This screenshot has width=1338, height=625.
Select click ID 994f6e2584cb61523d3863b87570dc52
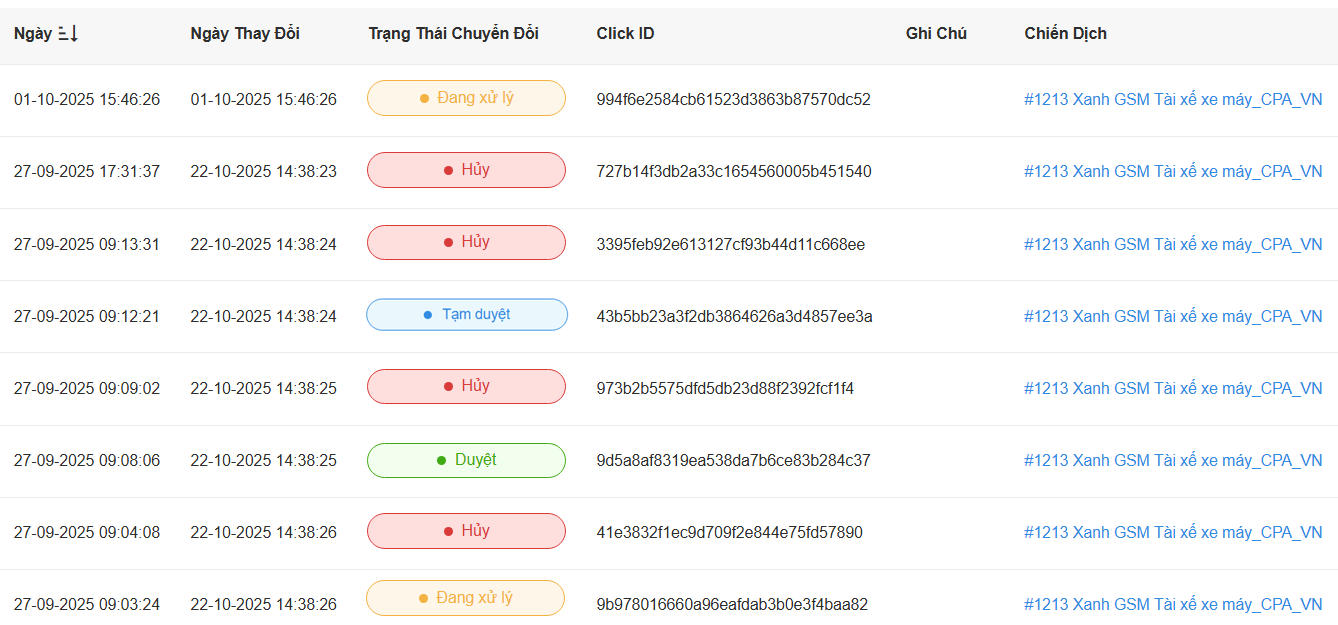pos(732,99)
